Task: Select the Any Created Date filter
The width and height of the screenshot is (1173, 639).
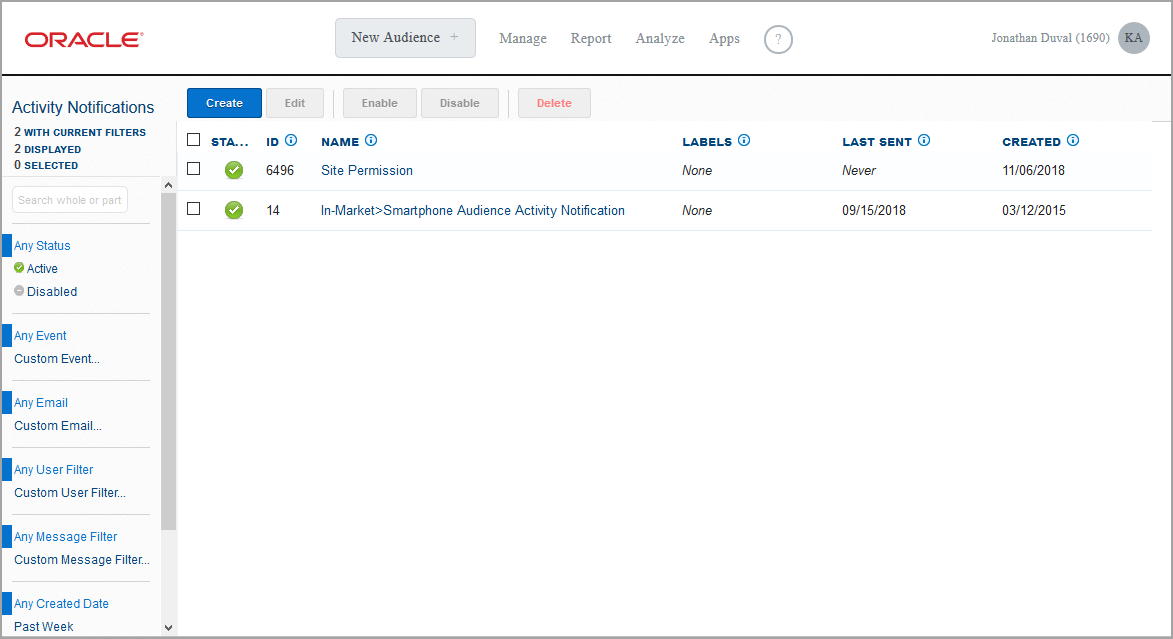Action: coord(61,604)
